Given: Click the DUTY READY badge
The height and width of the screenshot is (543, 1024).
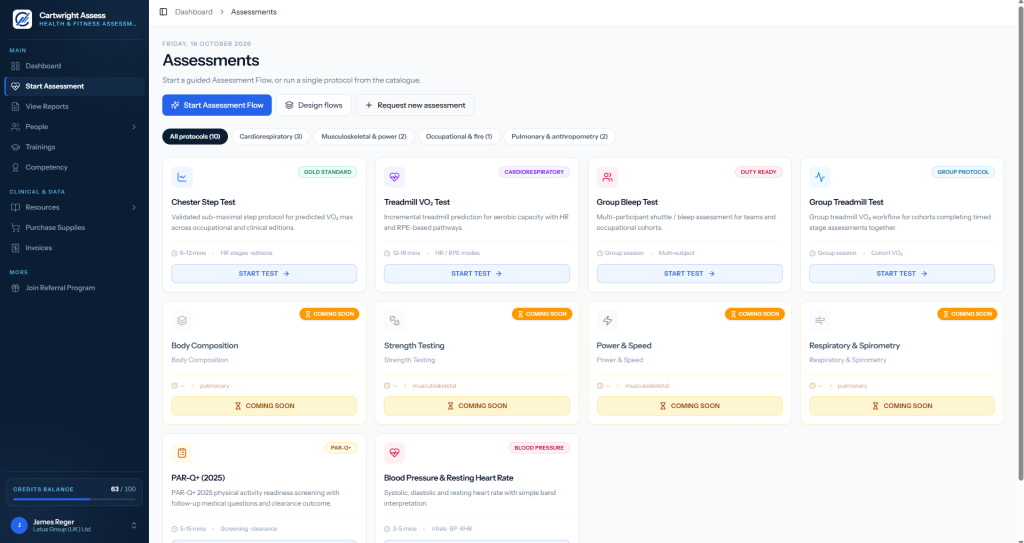Looking at the screenshot, I should 758,172.
